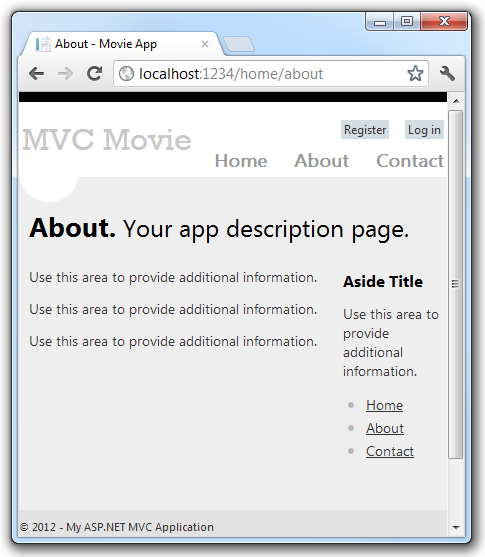485x557 pixels.
Task: Go to Home in the top navigation
Action: tap(241, 161)
